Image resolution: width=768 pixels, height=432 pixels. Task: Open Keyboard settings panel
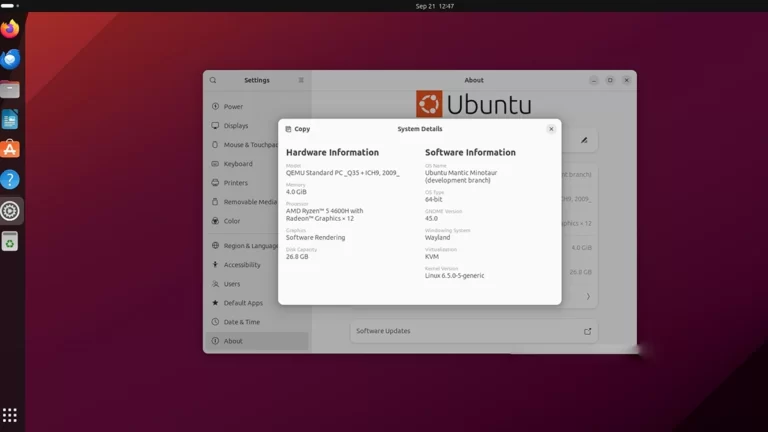pyautogui.click(x=257, y=164)
